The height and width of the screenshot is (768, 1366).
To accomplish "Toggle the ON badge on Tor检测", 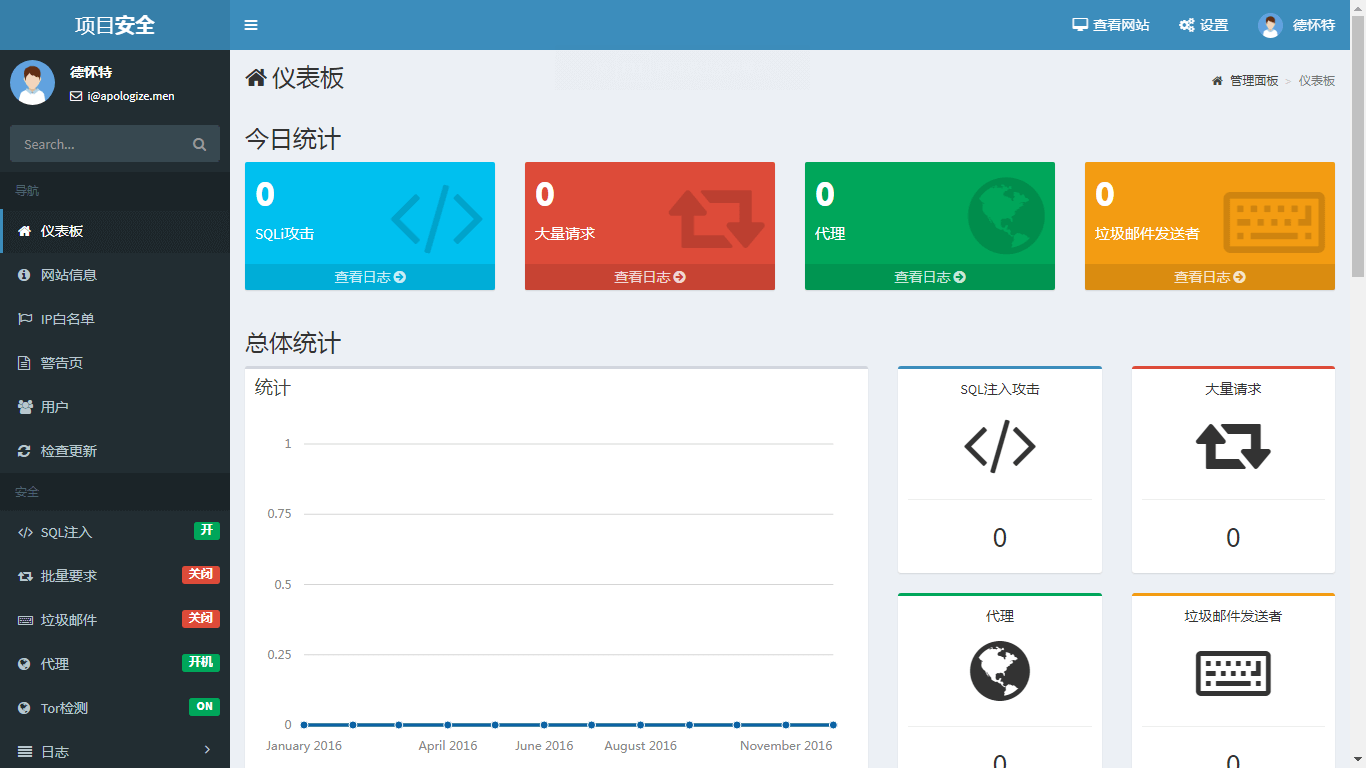I will 205,707.
